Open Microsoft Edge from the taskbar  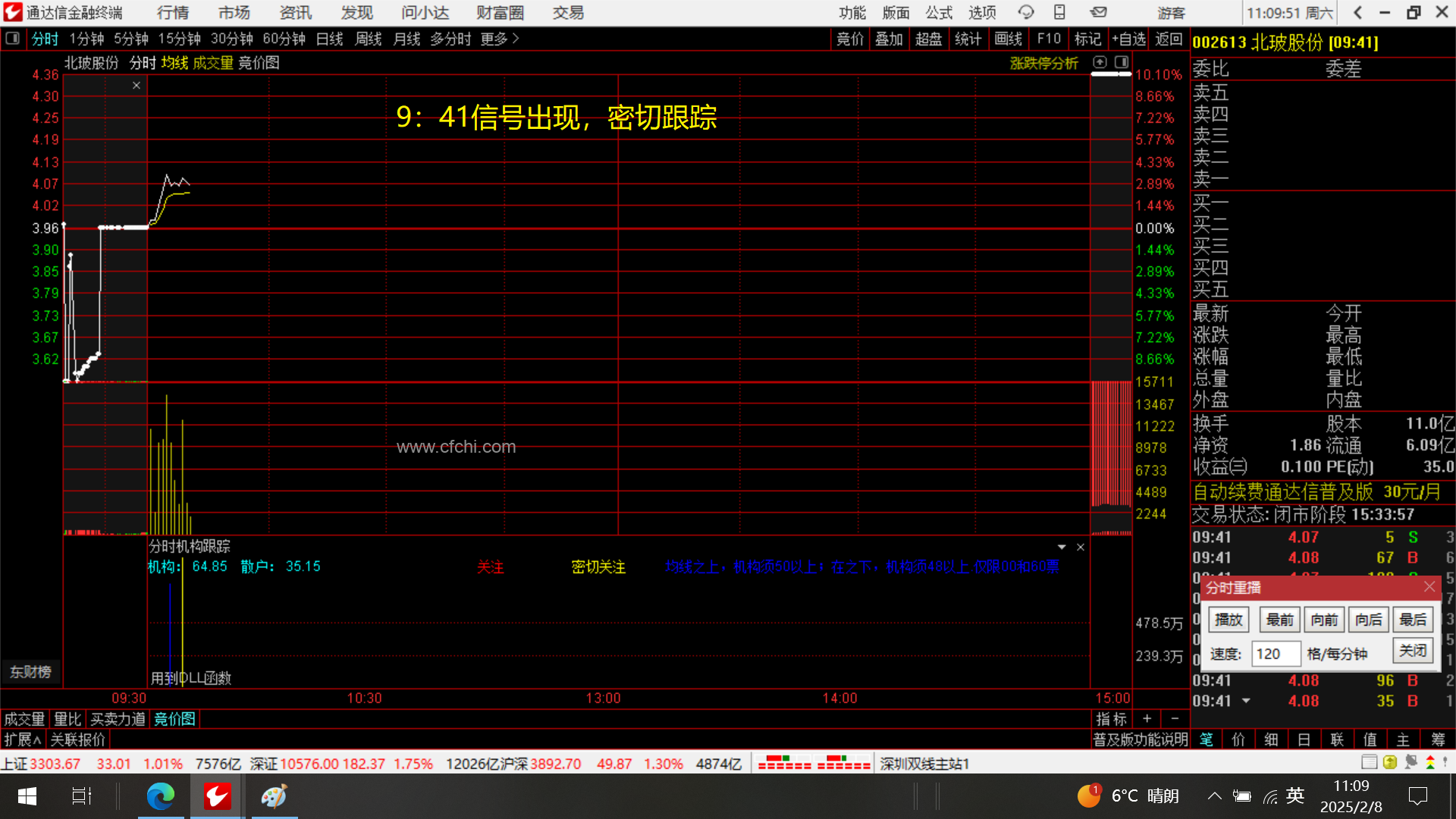(160, 795)
